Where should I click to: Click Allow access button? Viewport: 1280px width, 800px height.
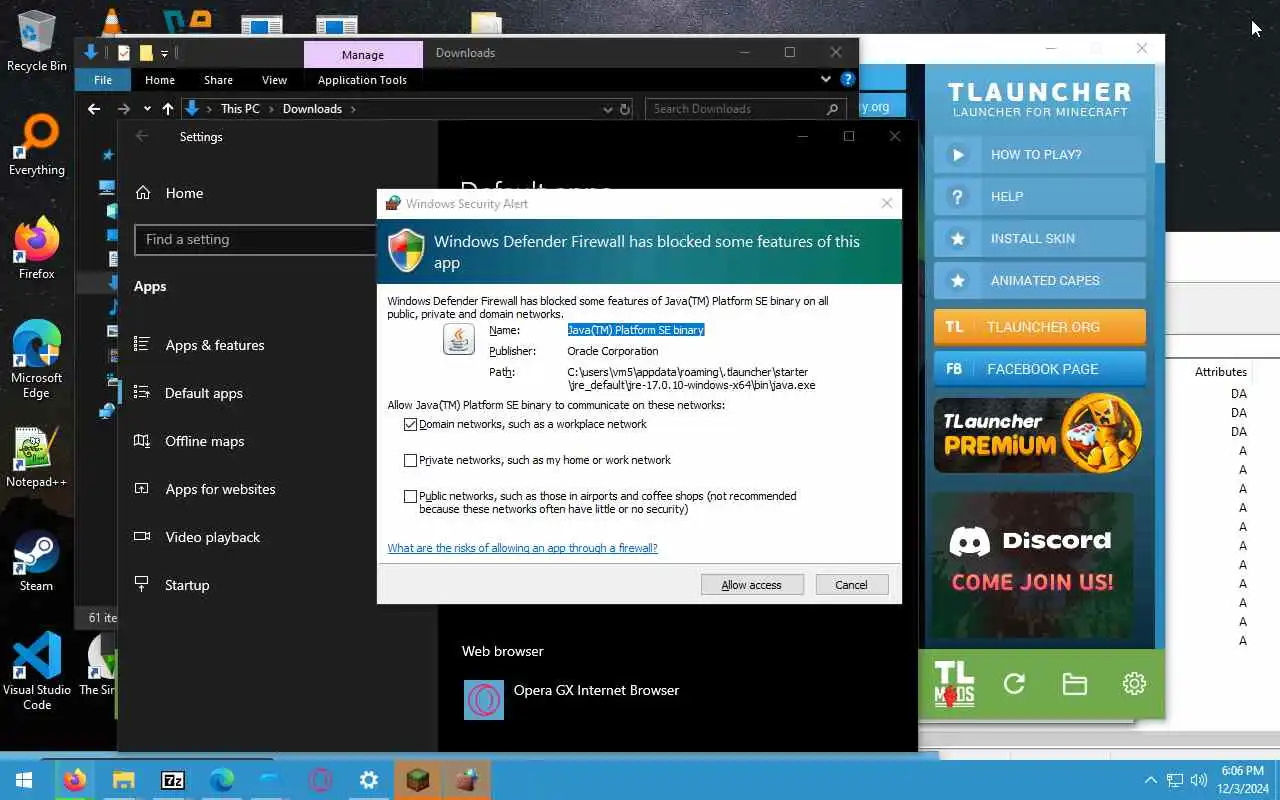pos(751,585)
